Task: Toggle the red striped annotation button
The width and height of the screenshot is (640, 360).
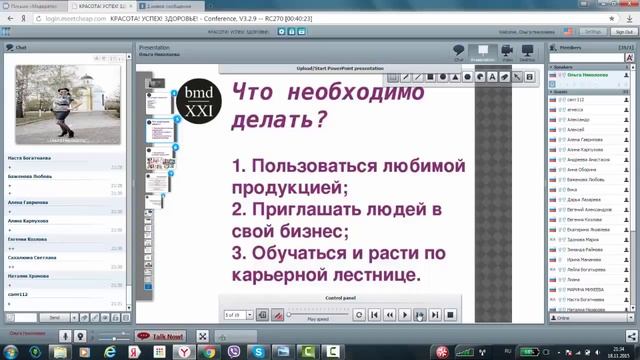Action: 278,315
